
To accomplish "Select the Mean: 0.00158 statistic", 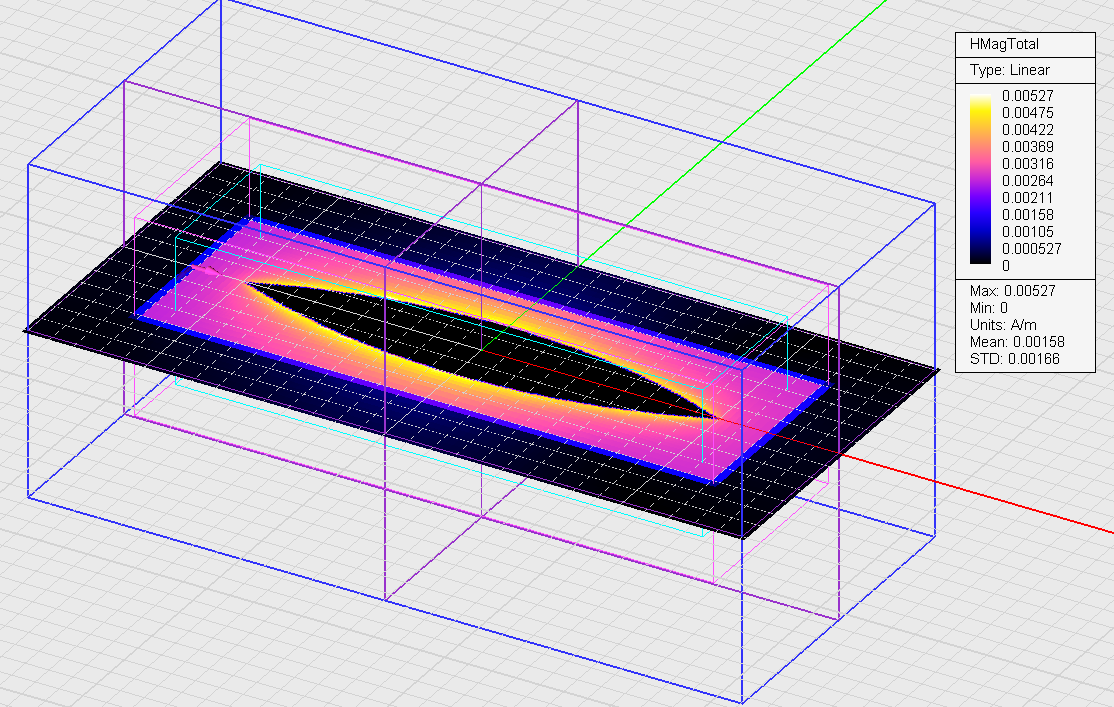I will (x=1015, y=341).
